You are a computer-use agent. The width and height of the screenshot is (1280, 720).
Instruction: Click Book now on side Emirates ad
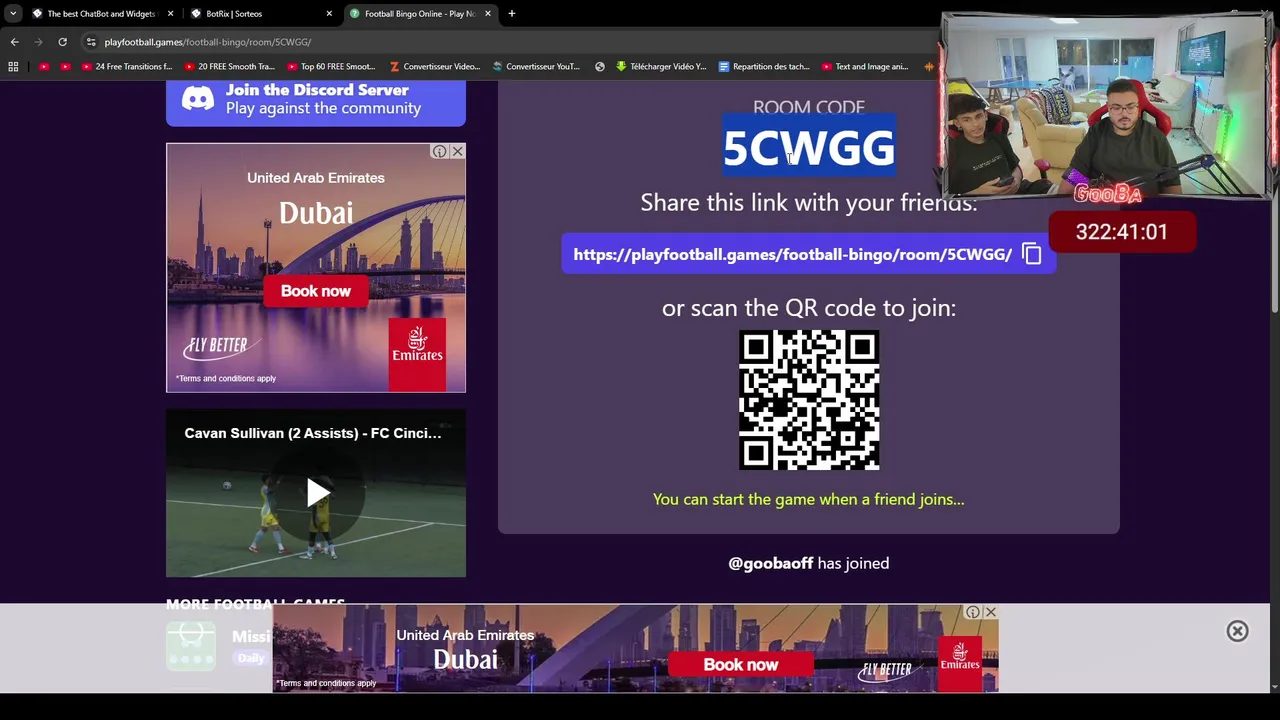pos(316,291)
